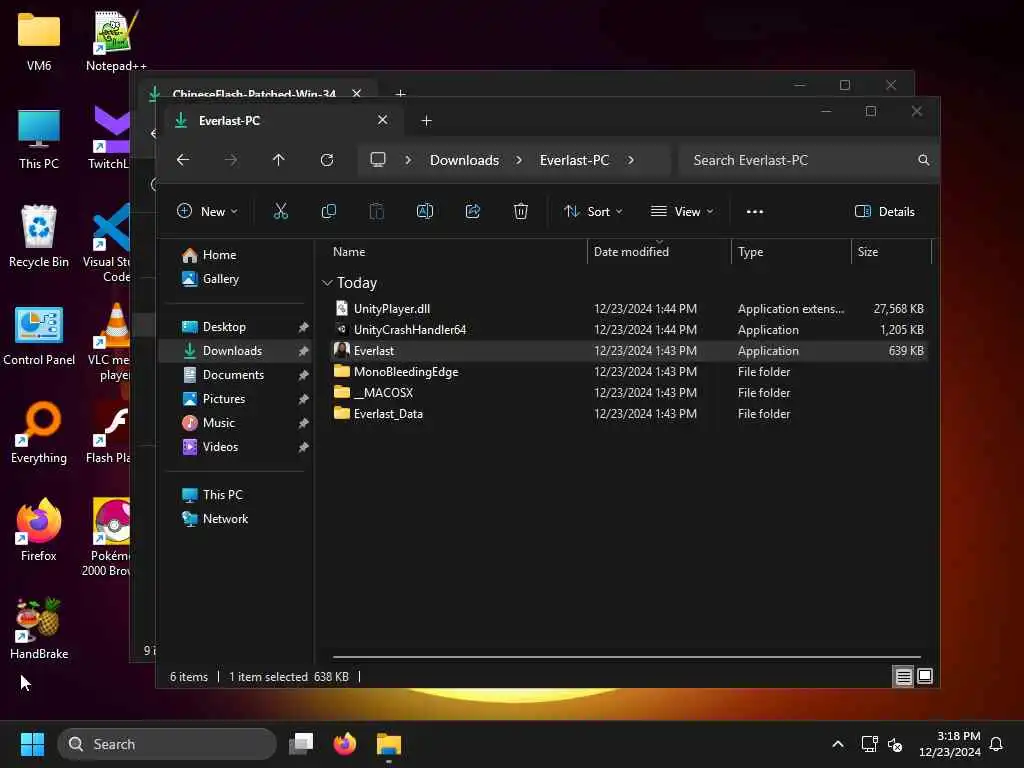Select the UnityPlayer.dll file
1024x768 pixels.
tap(629, 309)
